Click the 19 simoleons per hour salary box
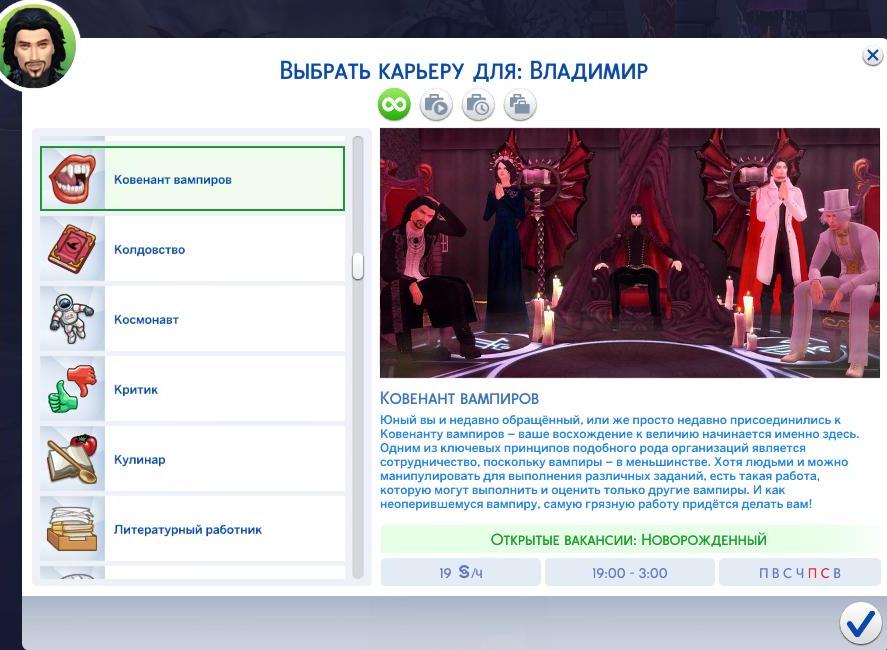This screenshot has height=650, width=887. [460, 573]
